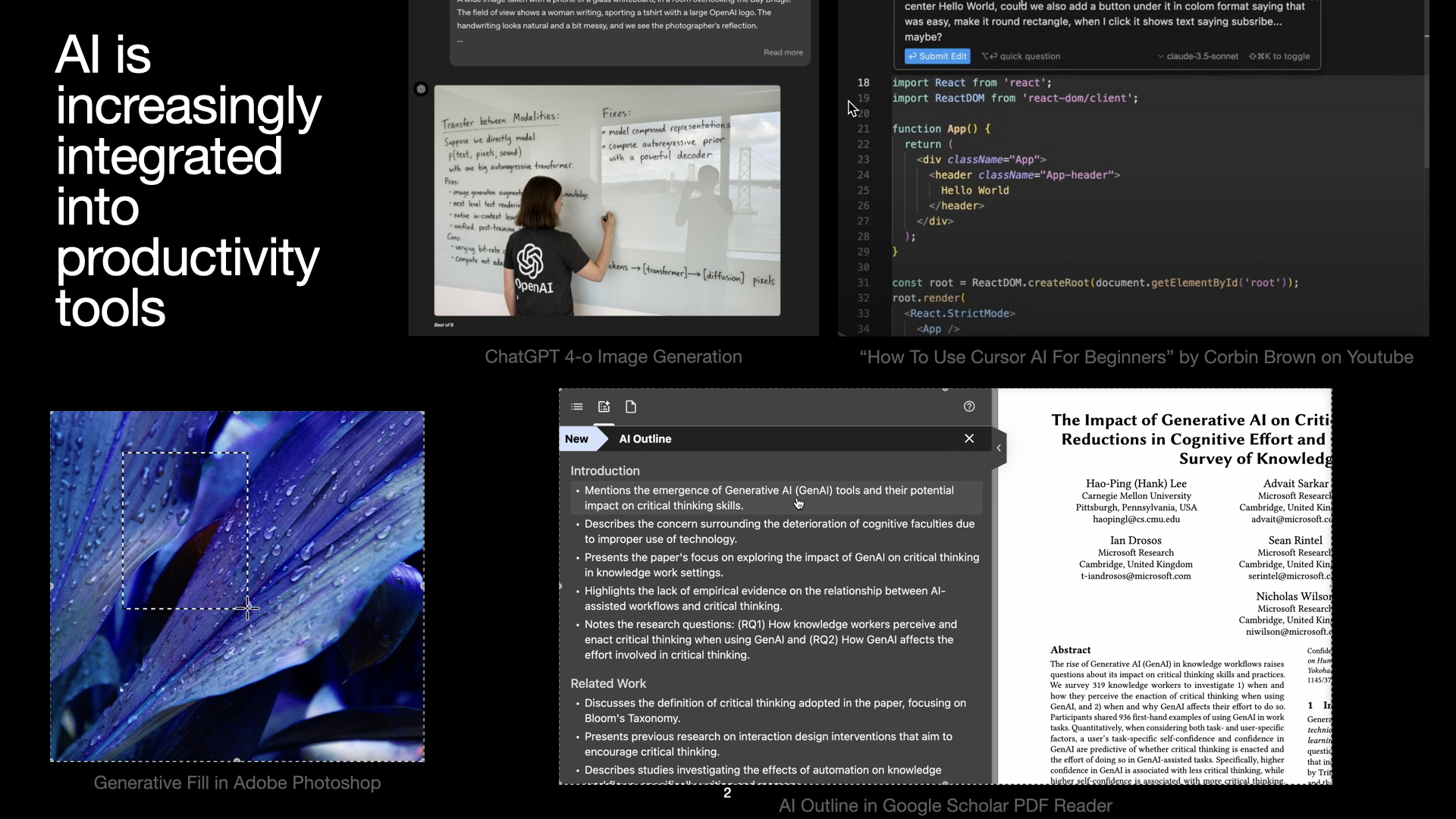Select the quick question option
Screen dimensions: 1456x819
pyautogui.click(x=1021, y=56)
